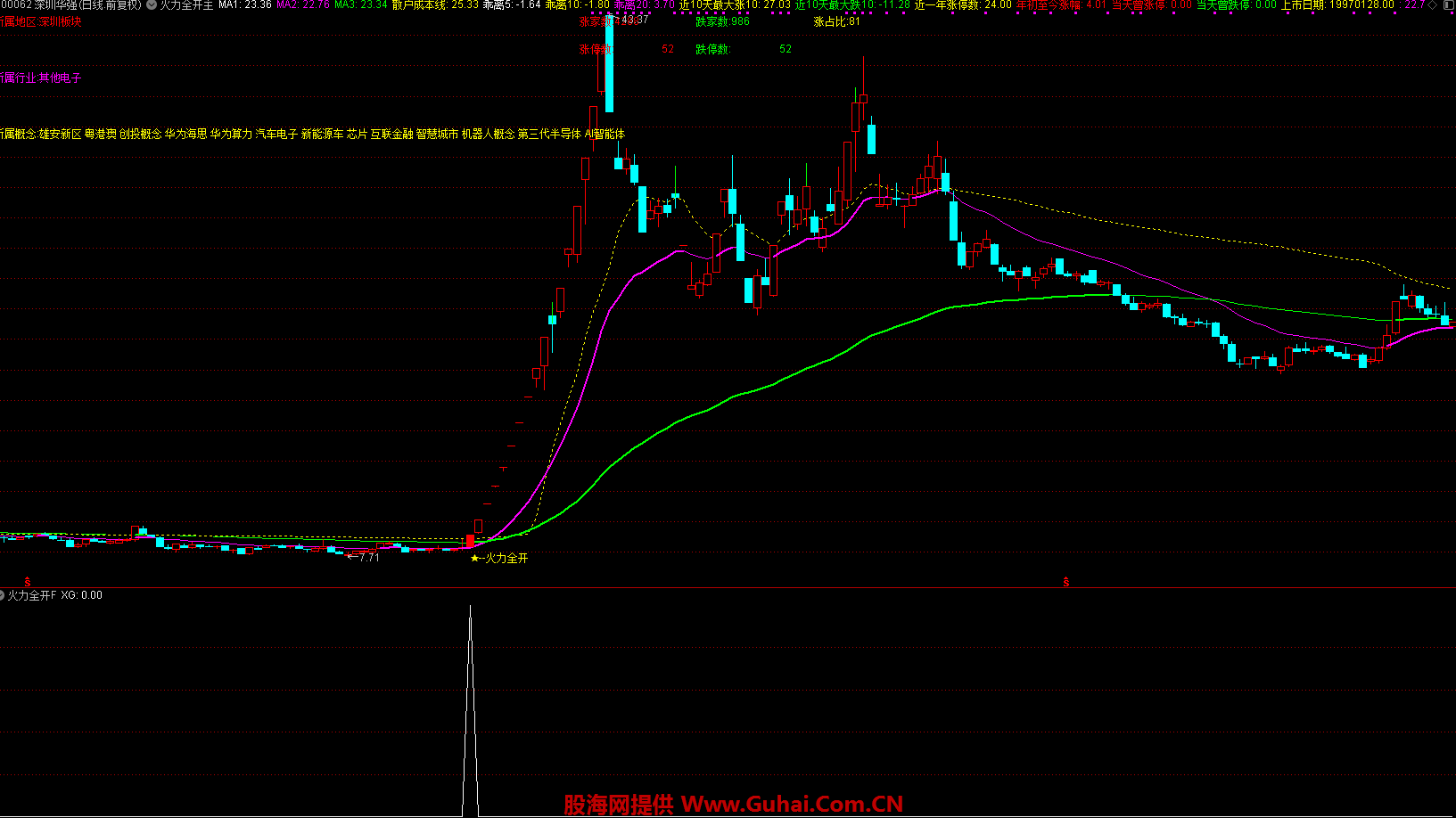Screen dimensions: 1456x818
Task: Click the 近10天最大跌10: -11.28 readout
Action: tap(853, 5)
